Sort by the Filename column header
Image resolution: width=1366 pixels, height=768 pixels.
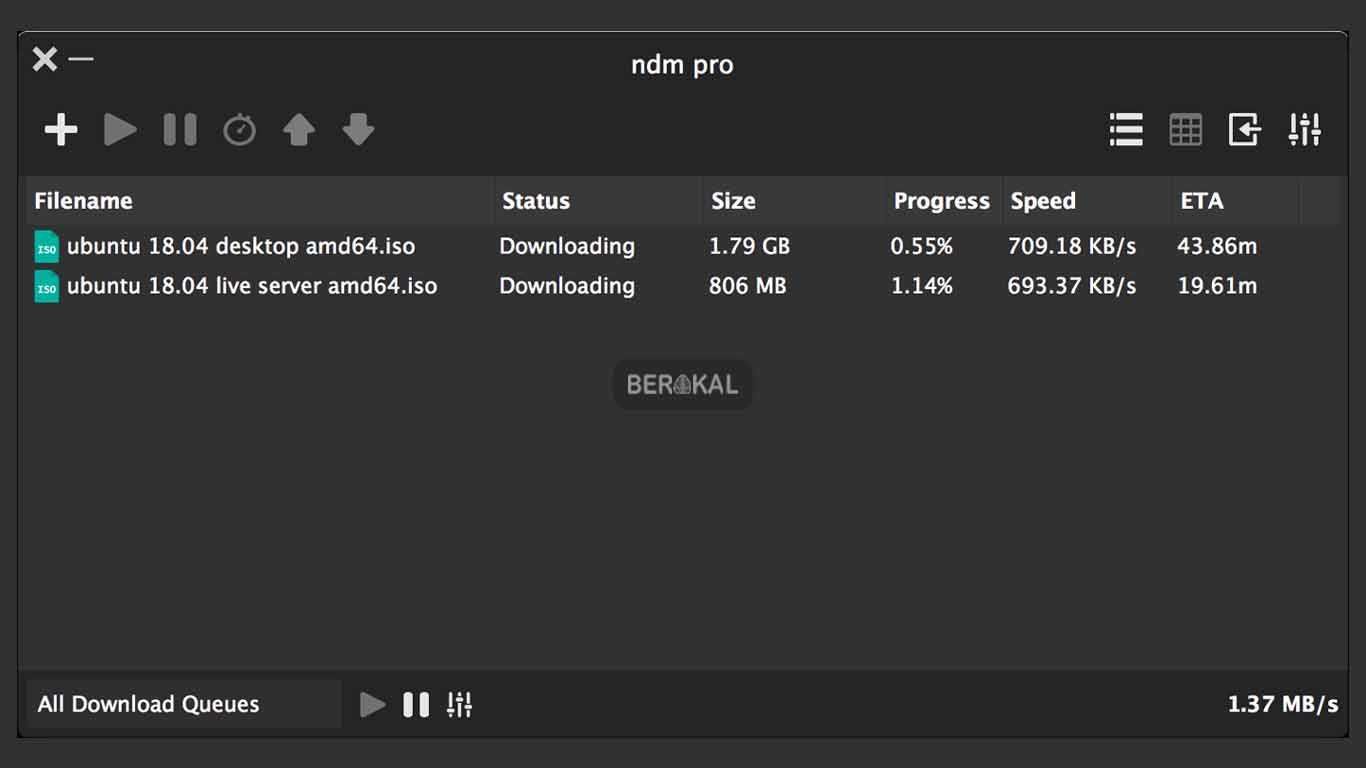(83, 201)
